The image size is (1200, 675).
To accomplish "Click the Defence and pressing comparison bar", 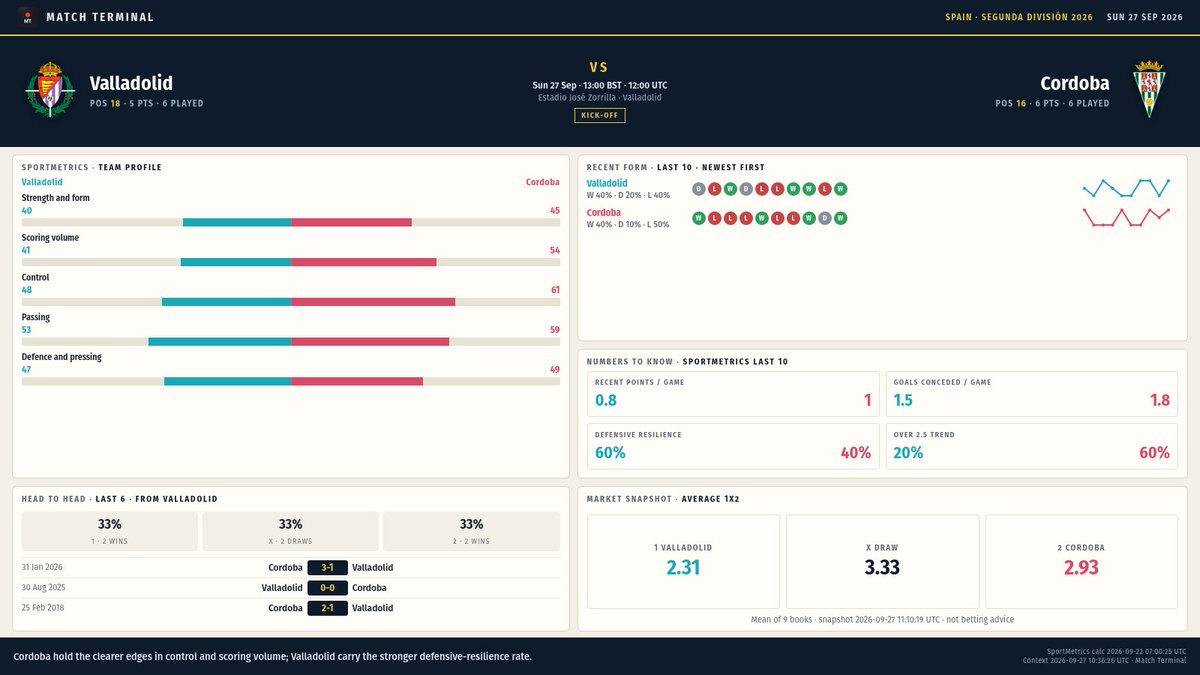I will click(291, 381).
